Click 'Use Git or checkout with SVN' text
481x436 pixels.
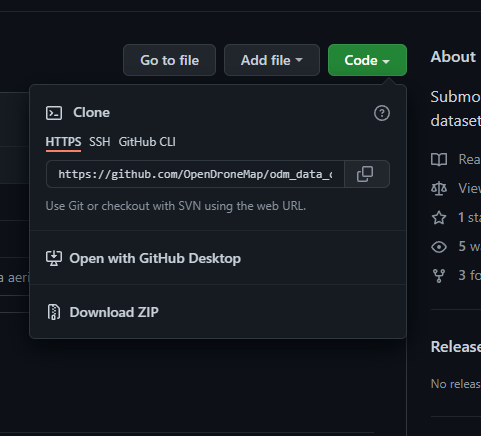[176, 206]
